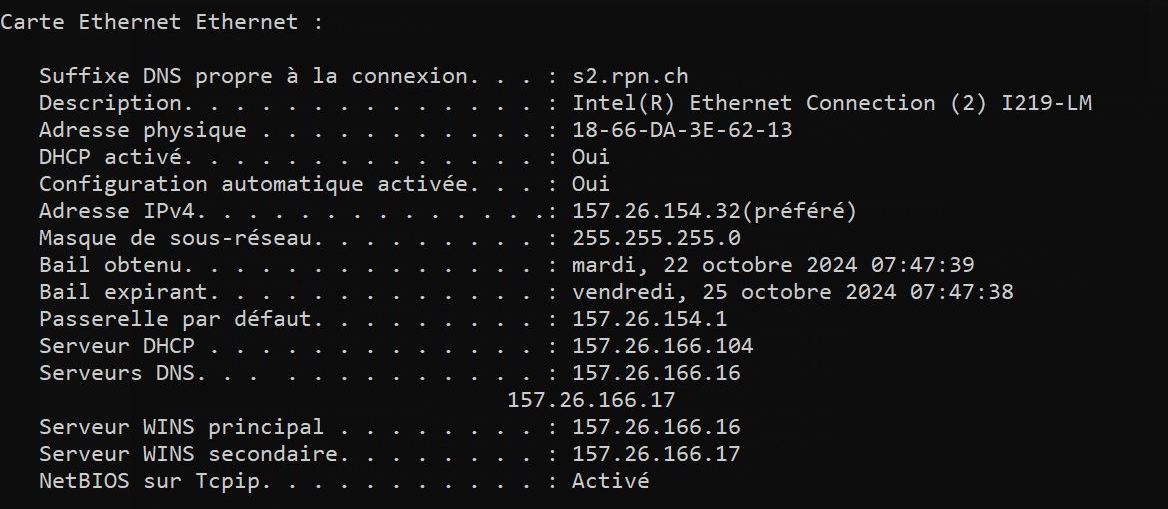Screen dimensions: 1168x509
Task: Click 'Oui' next to Configuration automatique activée
Action: pyautogui.click(x=590, y=183)
